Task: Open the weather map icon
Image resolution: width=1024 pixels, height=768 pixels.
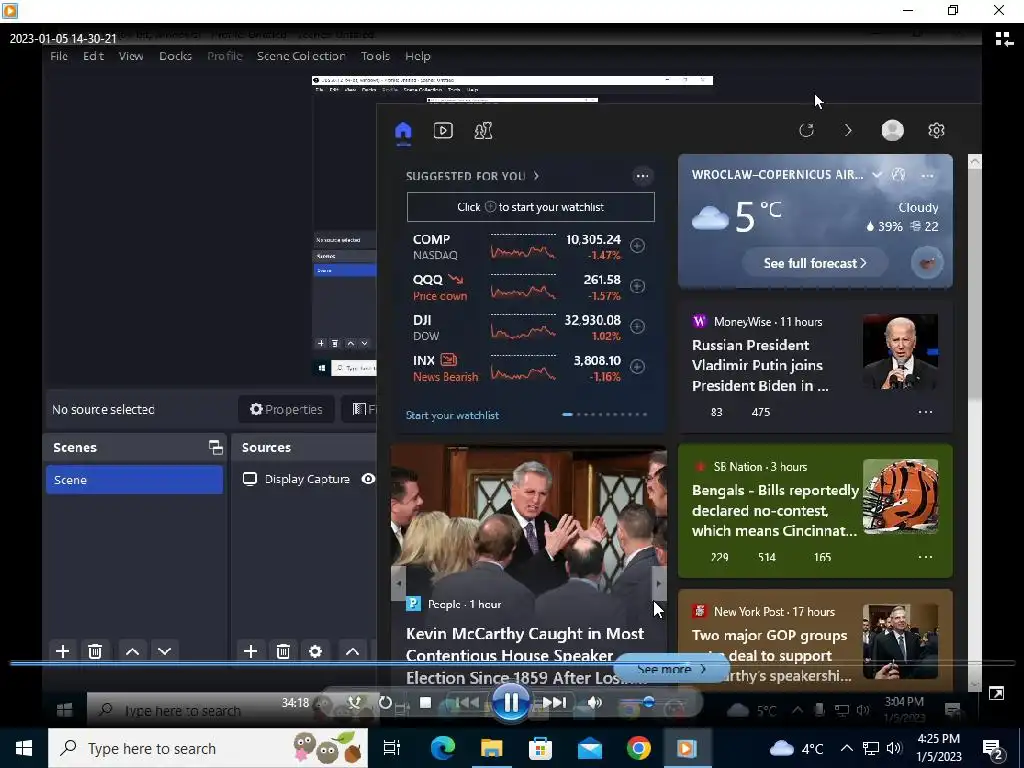Action: (899, 174)
